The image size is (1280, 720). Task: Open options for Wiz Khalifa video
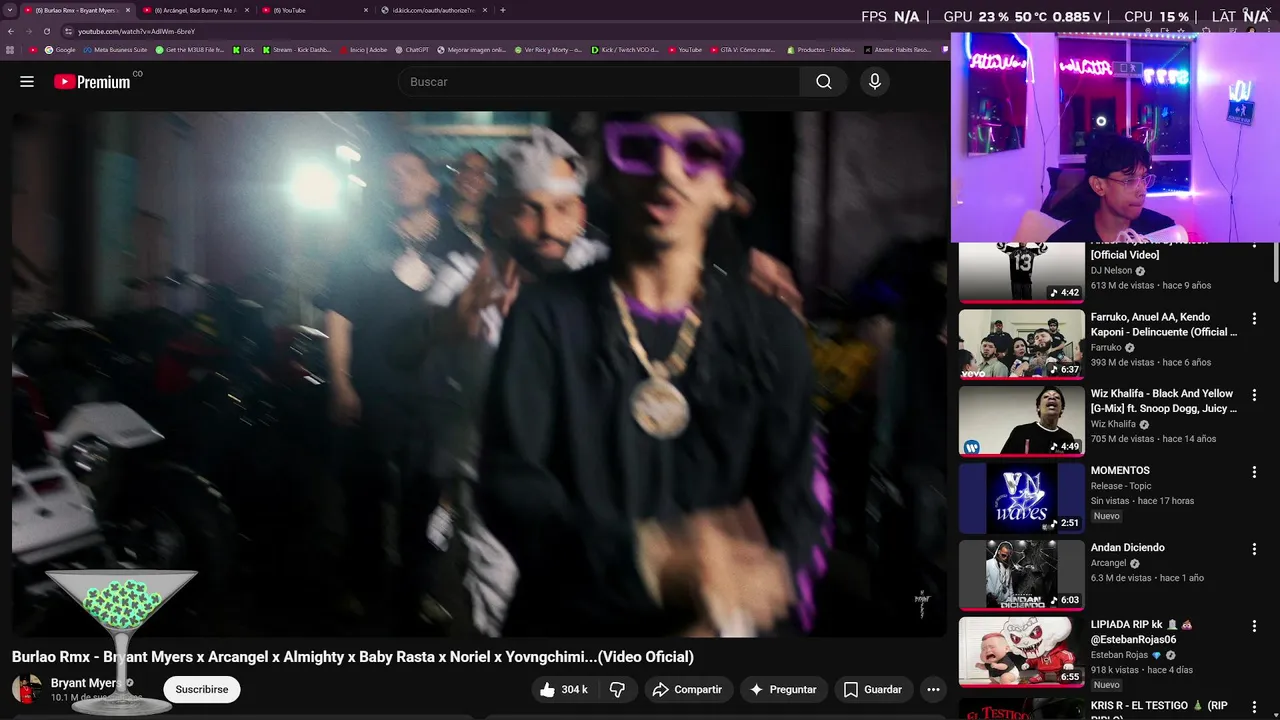pyautogui.click(x=1254, y=395)
